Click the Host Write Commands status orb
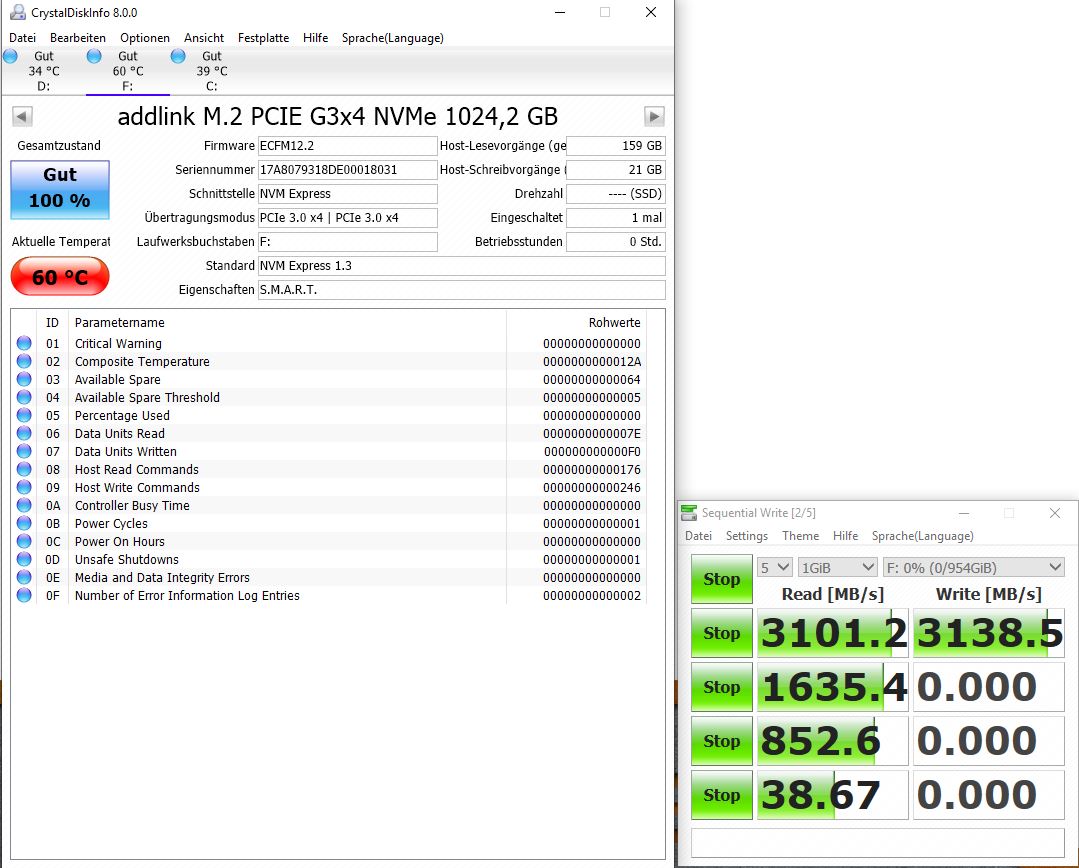Image resolution: width=1079 pixels, height=868 pixels. [x=24, y=487]
